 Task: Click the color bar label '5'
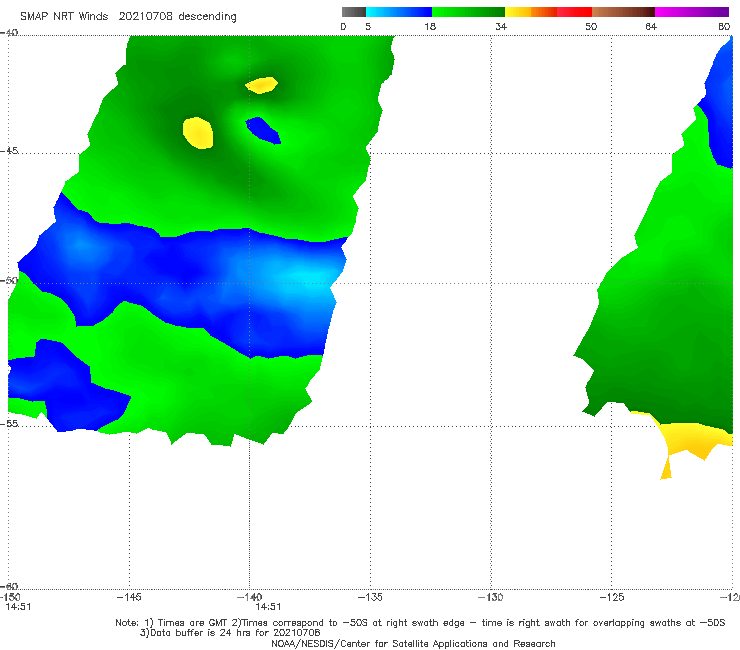coord(368,26)
